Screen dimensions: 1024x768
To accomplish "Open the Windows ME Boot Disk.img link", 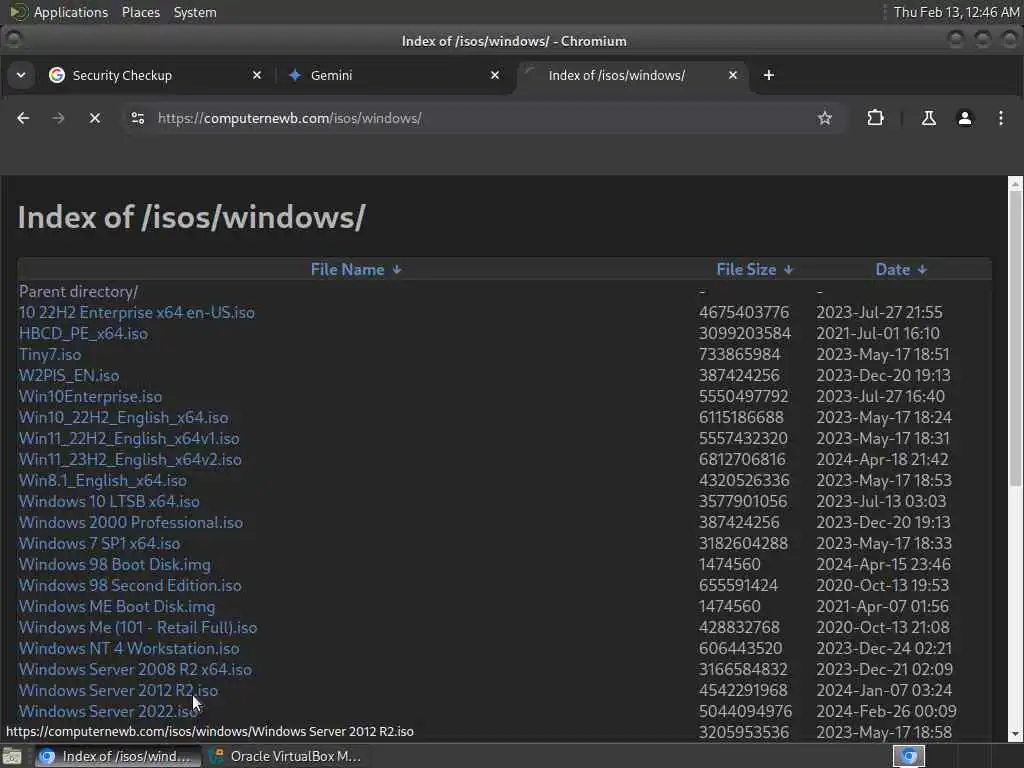I will 117,606.
